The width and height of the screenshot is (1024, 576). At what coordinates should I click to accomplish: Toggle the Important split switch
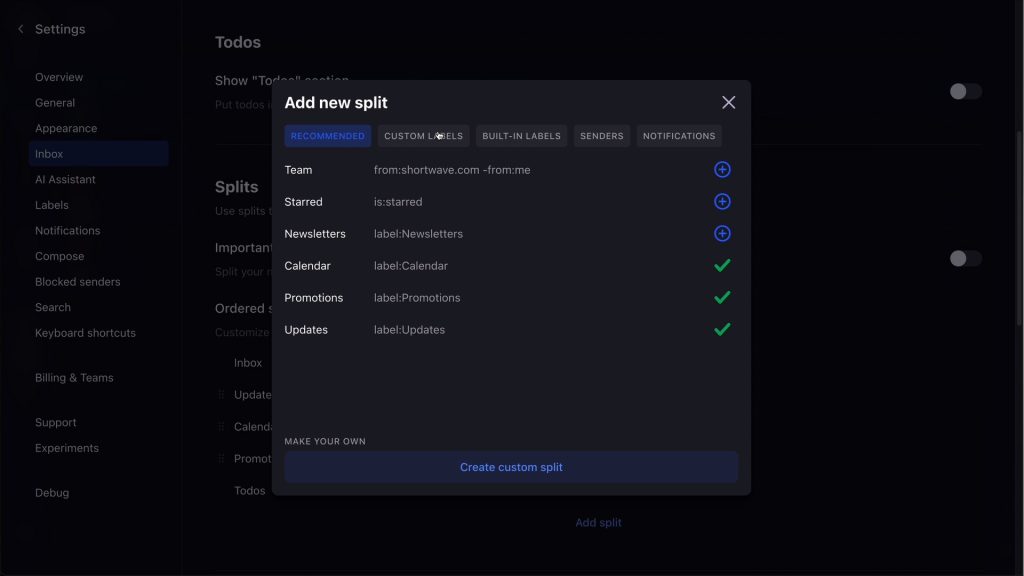pos(965,258)
